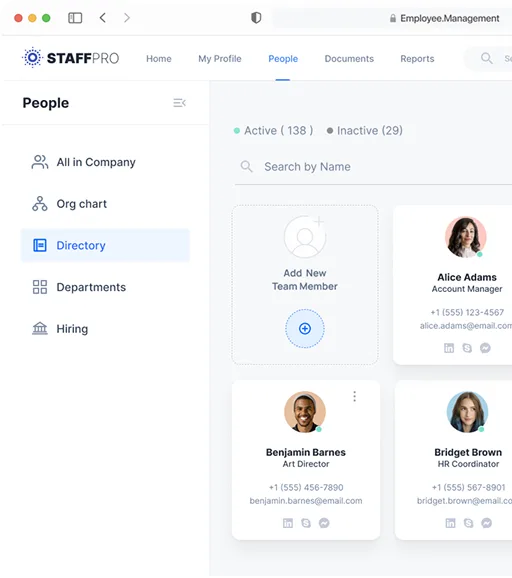Image resolution: width=512 pixels, height=578 pixels.
Task: Open Benjamin Barnes profile photo
Action: pyautogui.click(x=305, y=412)
